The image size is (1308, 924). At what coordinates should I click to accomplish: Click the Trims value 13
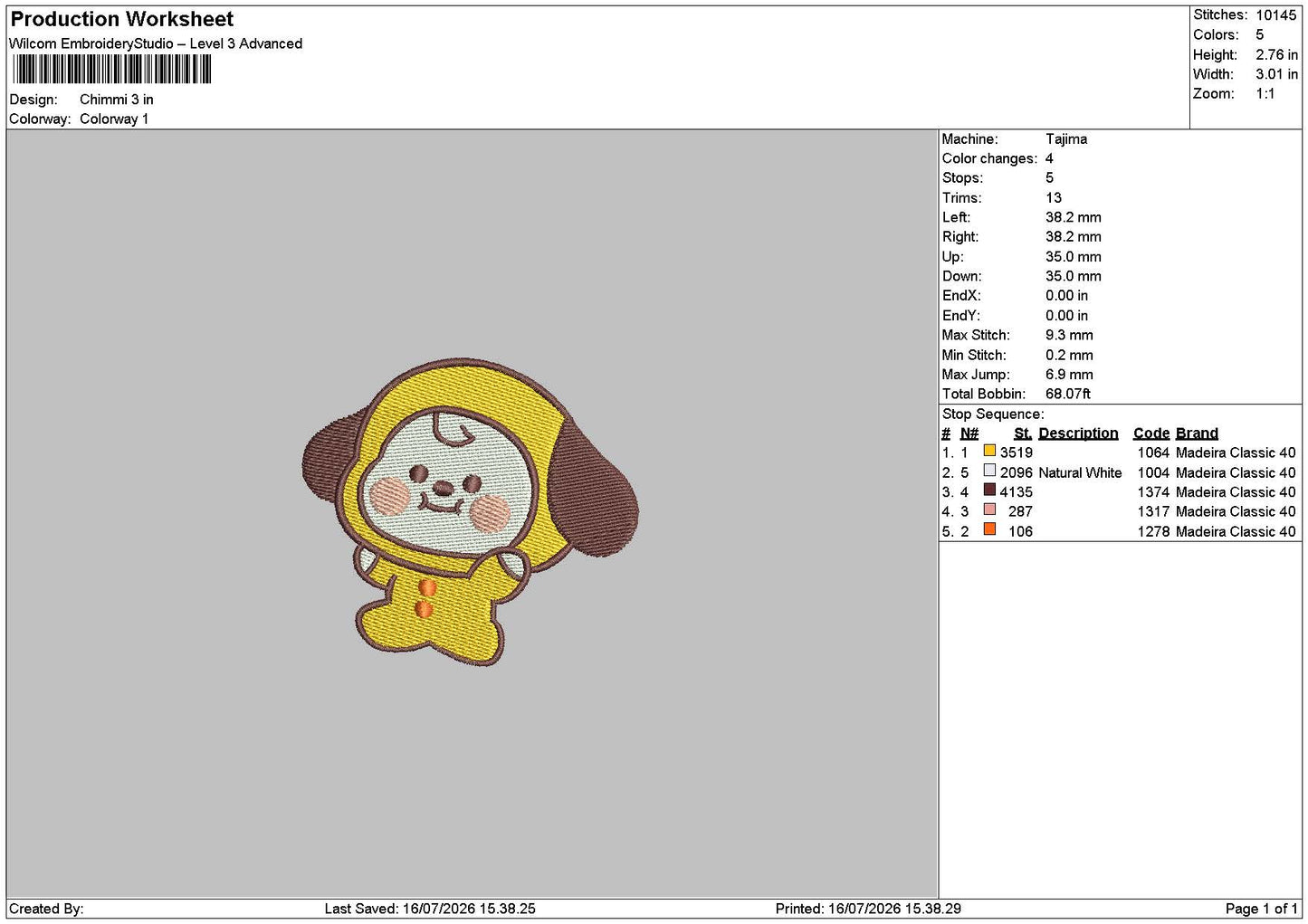click(1054, 197)
